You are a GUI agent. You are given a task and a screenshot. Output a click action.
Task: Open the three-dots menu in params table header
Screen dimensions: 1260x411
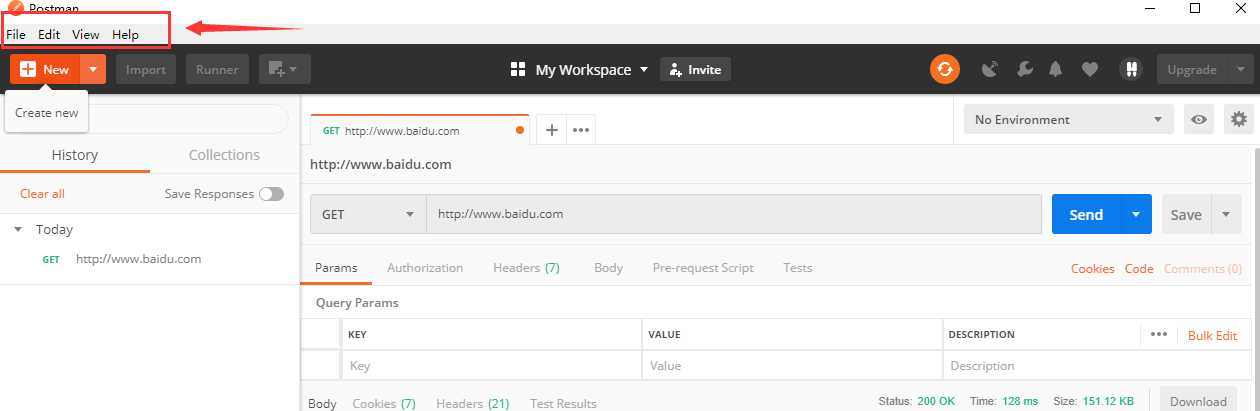1159,335
